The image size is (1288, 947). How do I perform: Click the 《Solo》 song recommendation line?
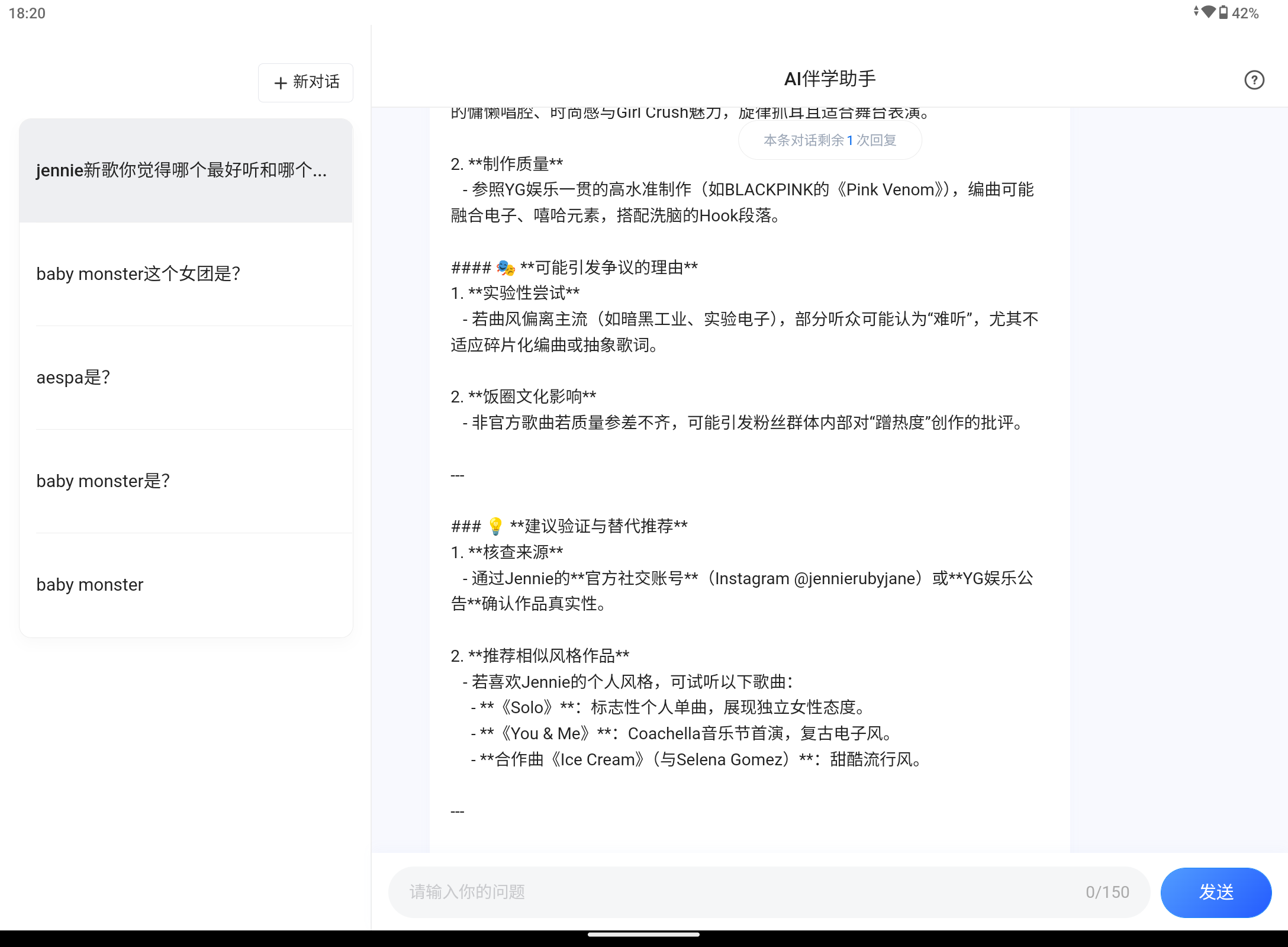(669, 707)
